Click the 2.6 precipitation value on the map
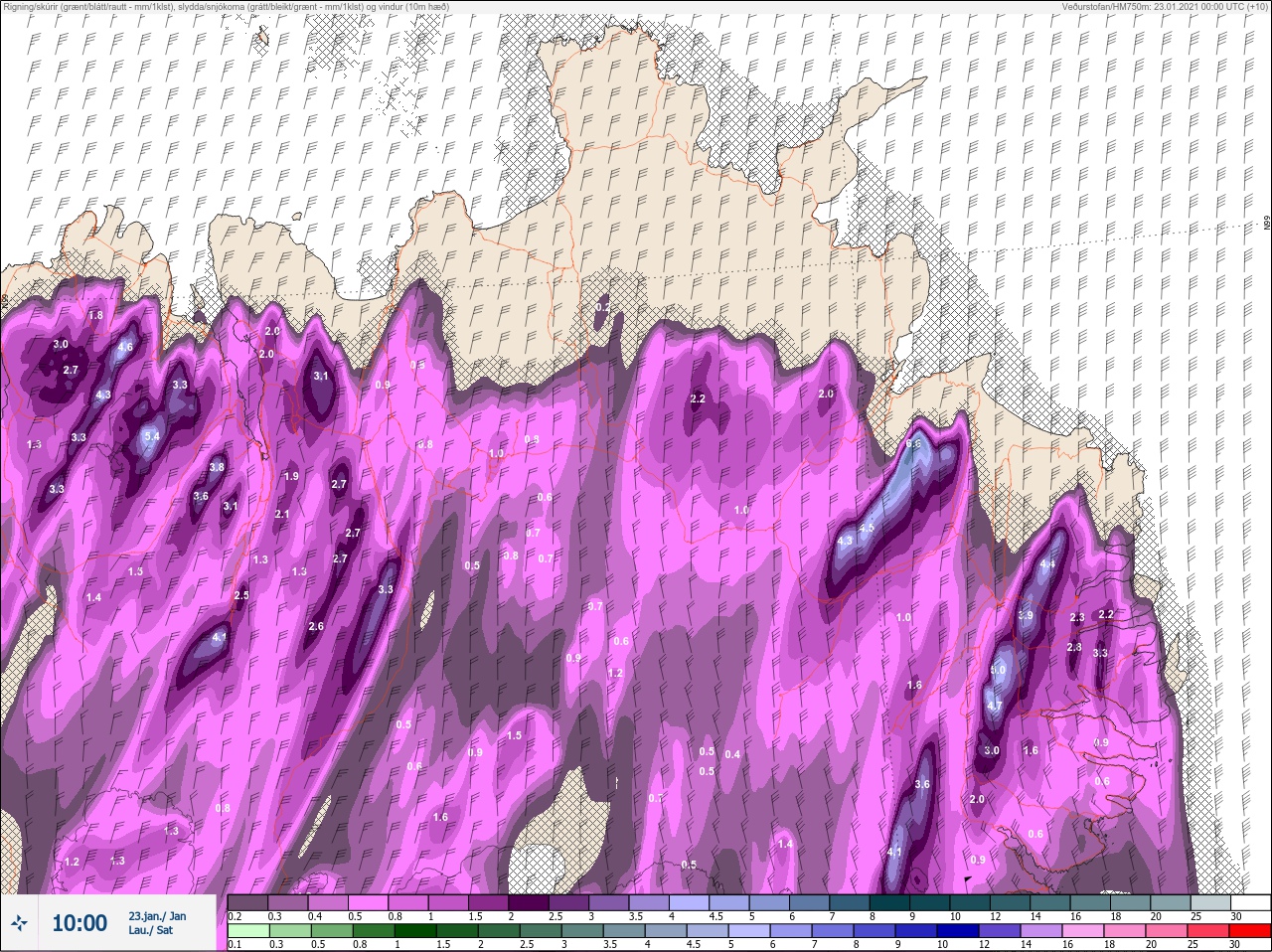 pos(316,627)
